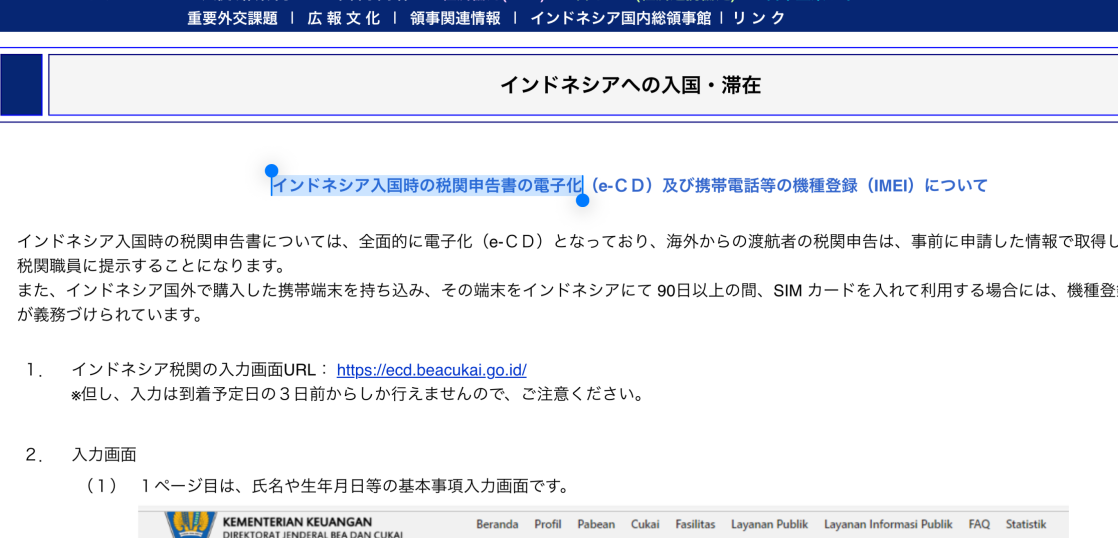The height and width of the screenshot is (538, 1118).
Task: Click the インドネシアへの入国・滞在 title banner
Action: [x=630, y=85]
